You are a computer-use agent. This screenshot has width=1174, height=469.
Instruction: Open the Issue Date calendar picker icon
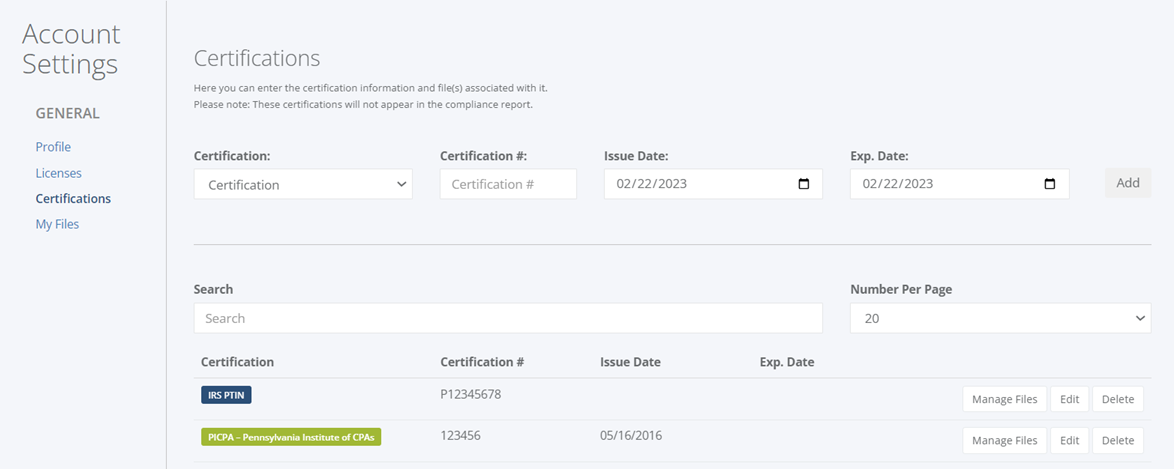tap(804, 184)
